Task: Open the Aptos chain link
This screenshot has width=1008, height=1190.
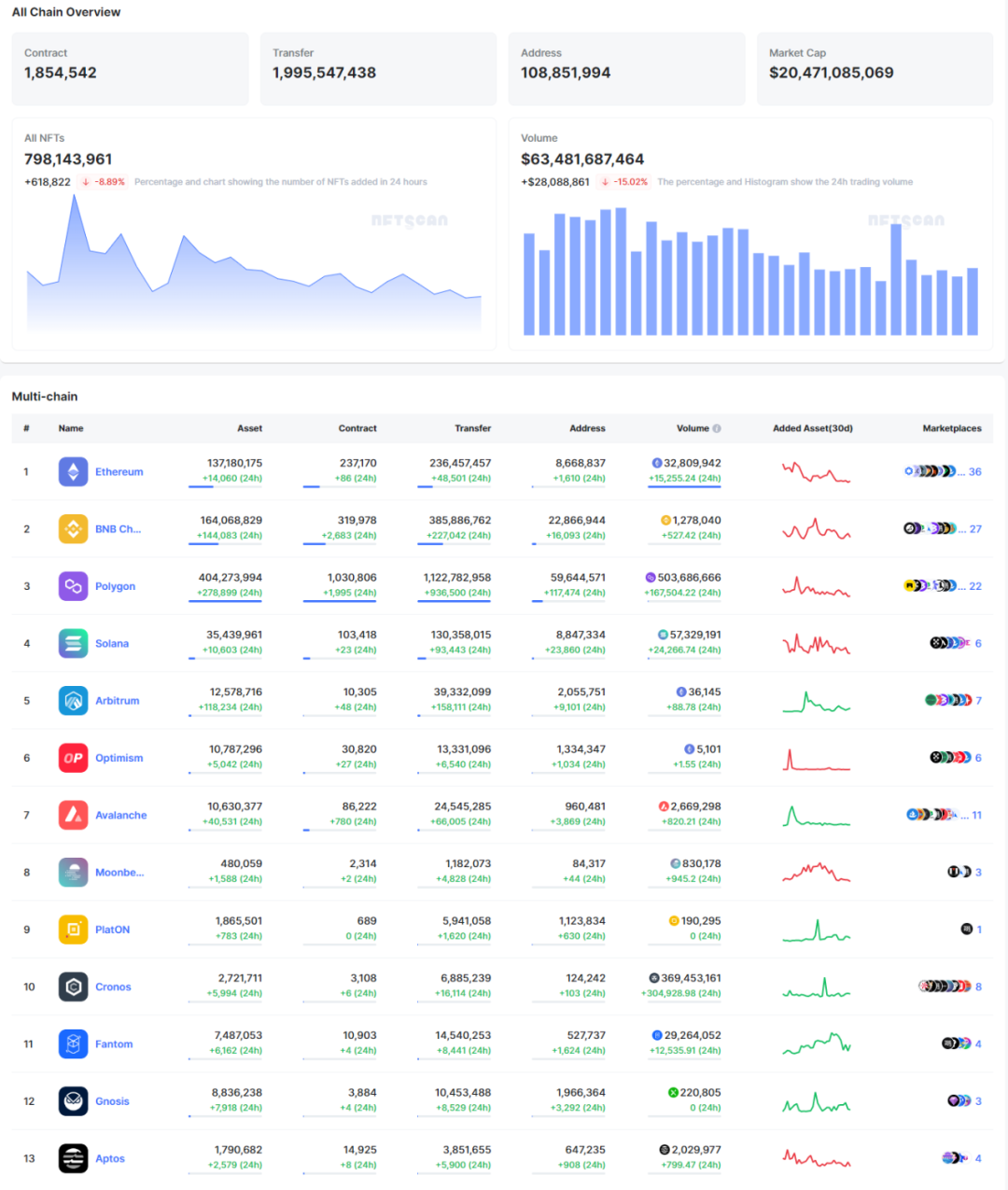Action: 110,1159
